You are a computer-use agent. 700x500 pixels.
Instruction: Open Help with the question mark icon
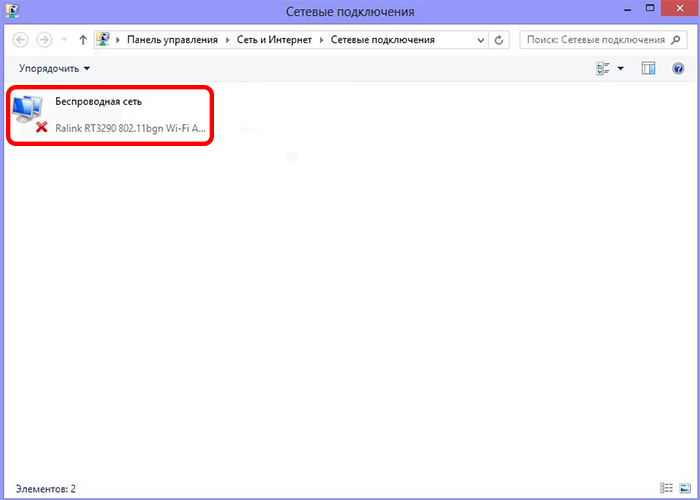point(678,69)
